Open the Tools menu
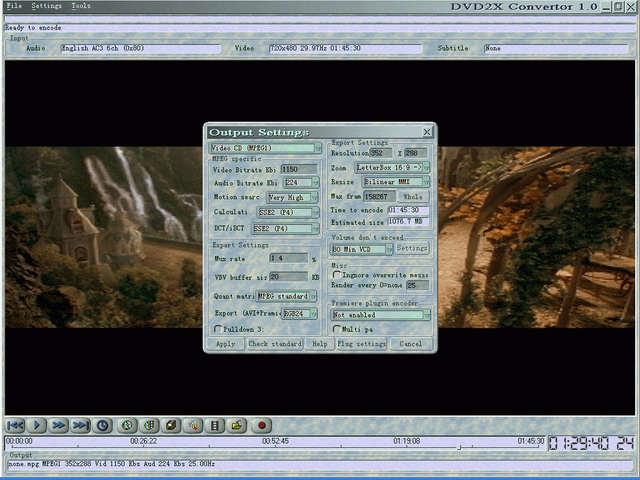Viewport: 640px width, 480px height. (81, 6)
